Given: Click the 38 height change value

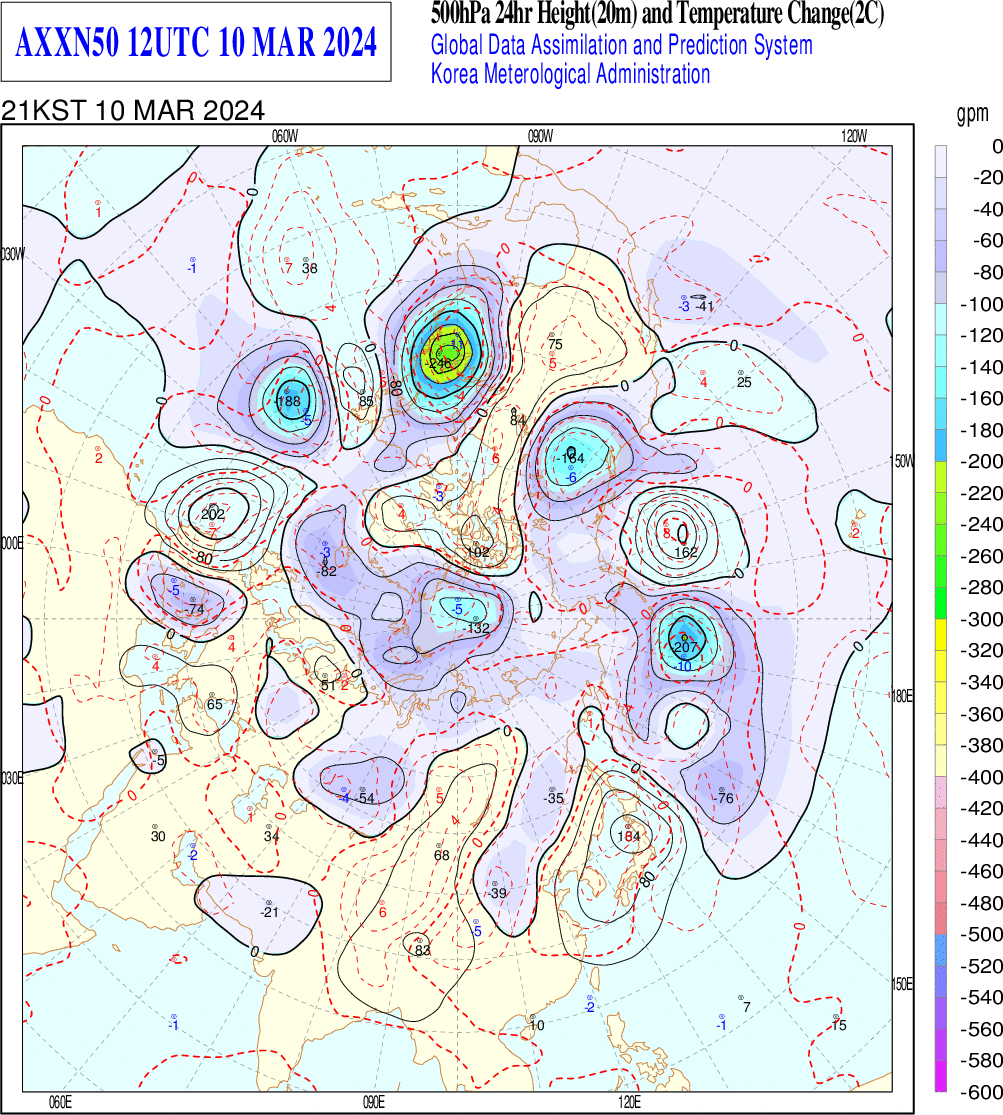Looking at the screenshot, I should [x=309, y=269].
